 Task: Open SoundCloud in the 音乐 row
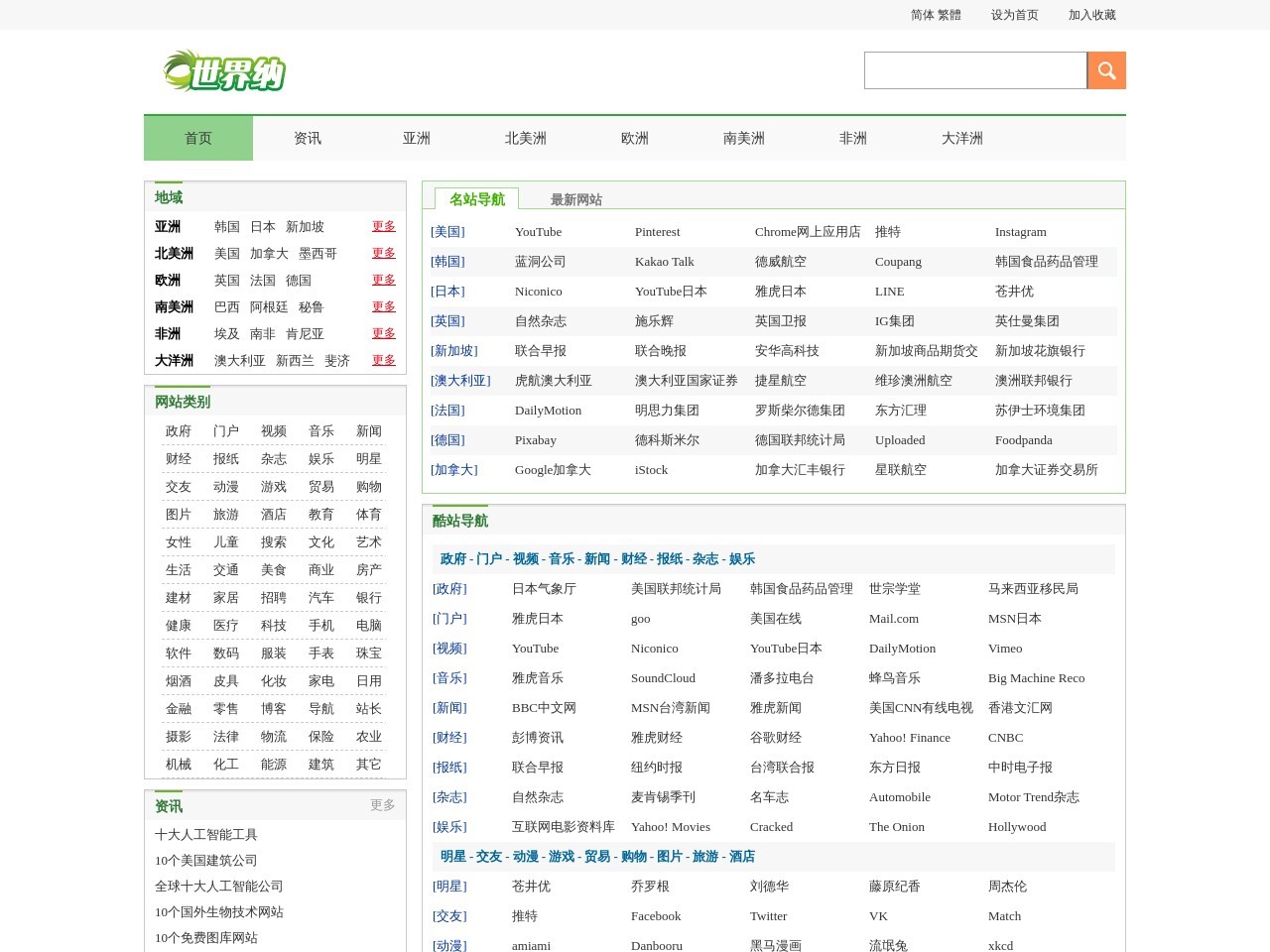663,678
